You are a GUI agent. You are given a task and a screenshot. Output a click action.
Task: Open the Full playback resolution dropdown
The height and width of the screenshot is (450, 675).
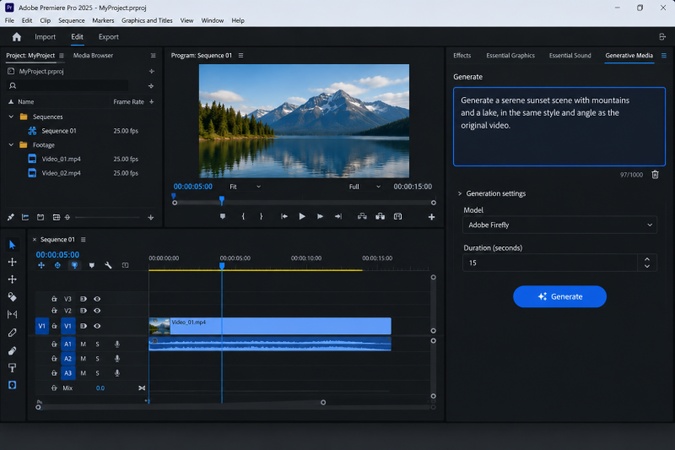pos(364,186)
